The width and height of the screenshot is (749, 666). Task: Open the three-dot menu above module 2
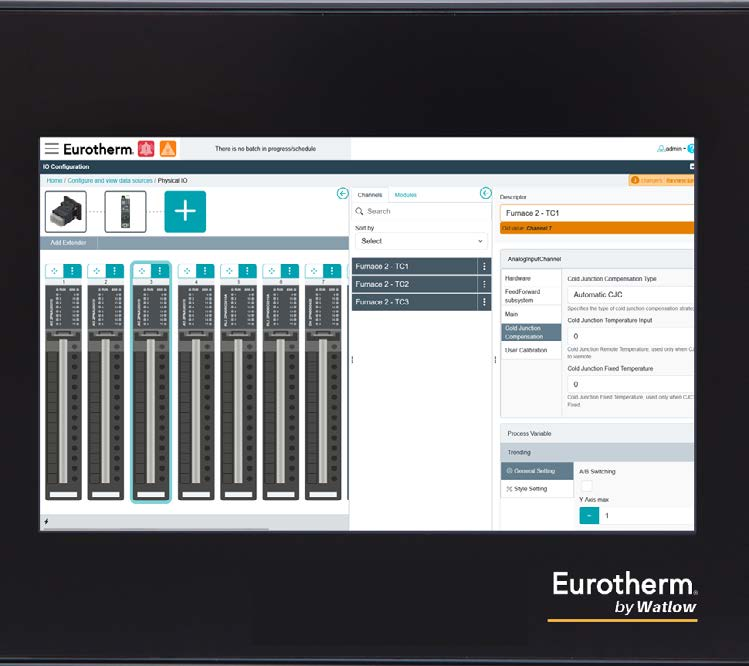tap(115, 271)
